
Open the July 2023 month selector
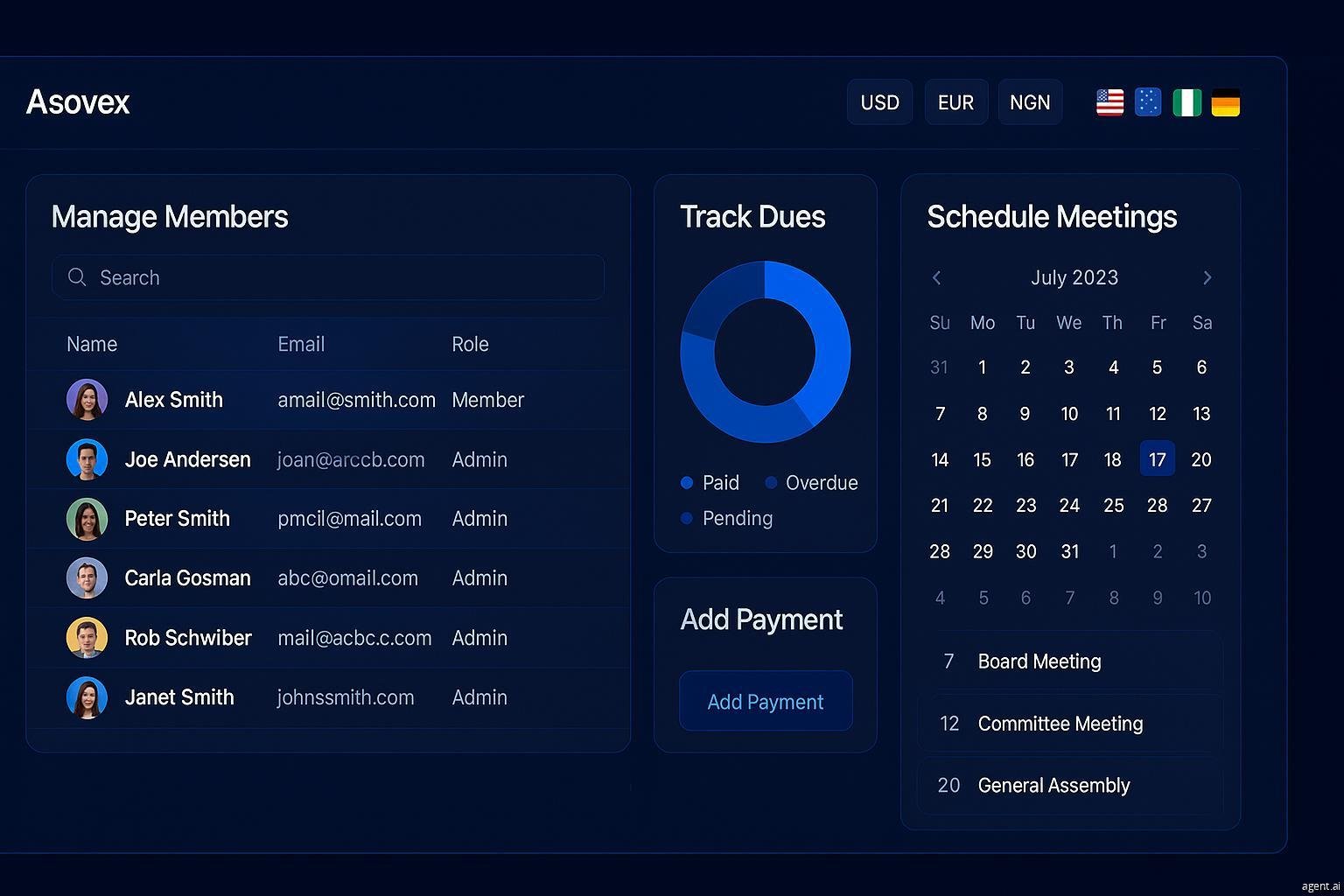[1074, 277]
